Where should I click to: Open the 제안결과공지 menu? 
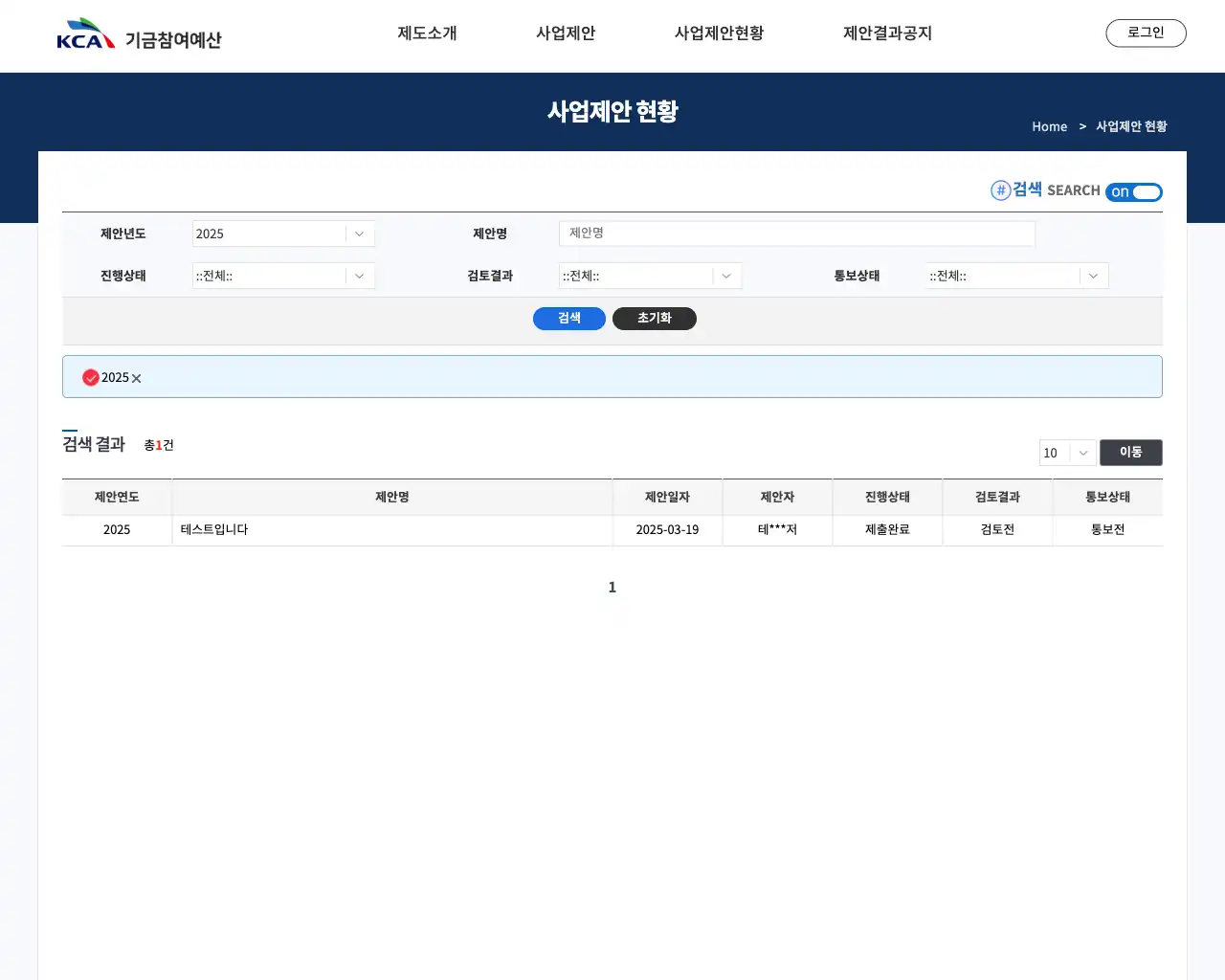pos(887,33)
